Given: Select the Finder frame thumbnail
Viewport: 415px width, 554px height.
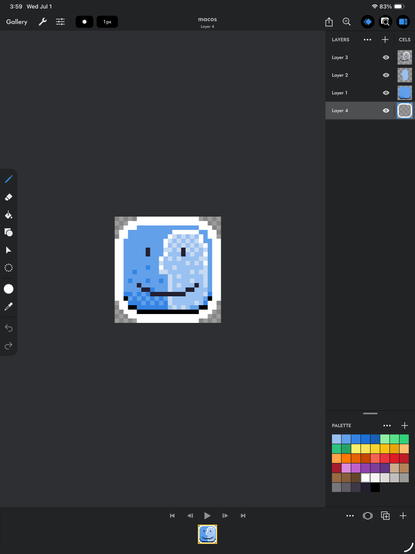Looking at the screenshot, I should 207,534.
